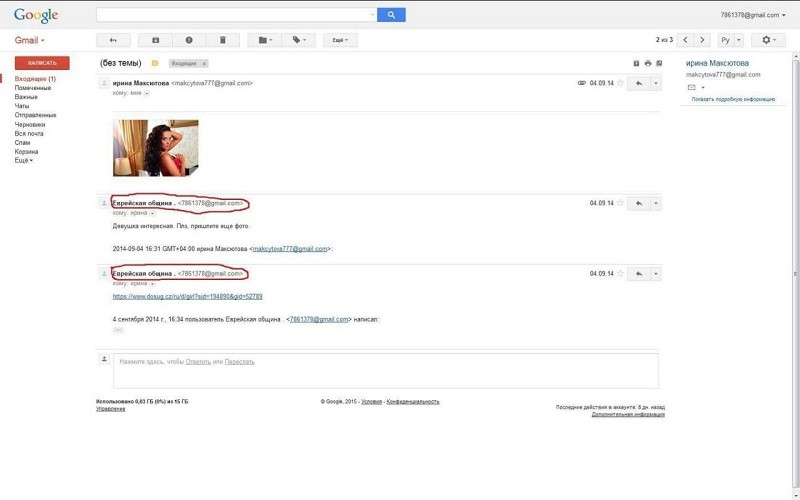Click the blue search magnifier button
Screen dimensions: 800x500
point(391,15)
